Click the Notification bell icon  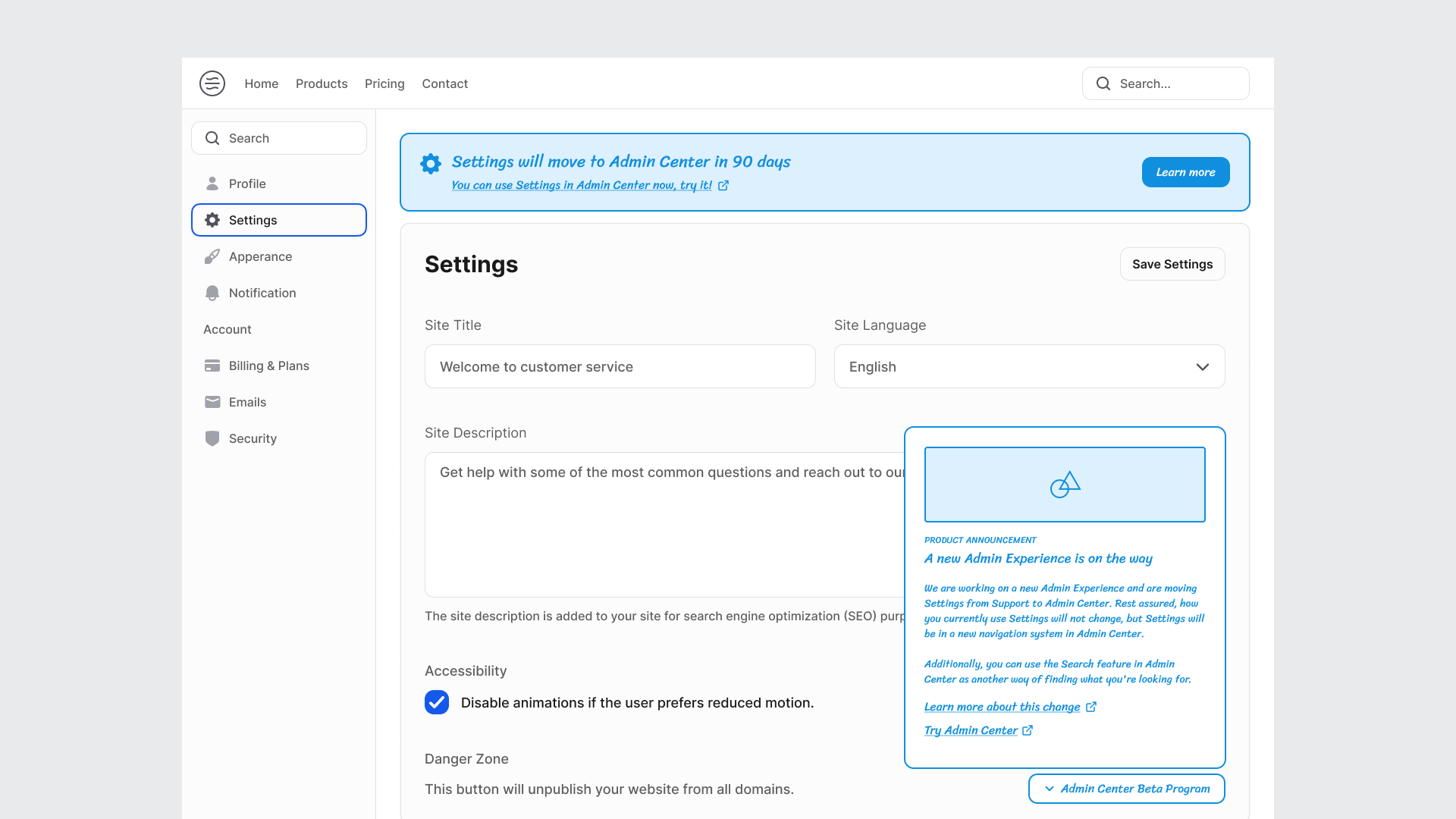pos(212,293)
